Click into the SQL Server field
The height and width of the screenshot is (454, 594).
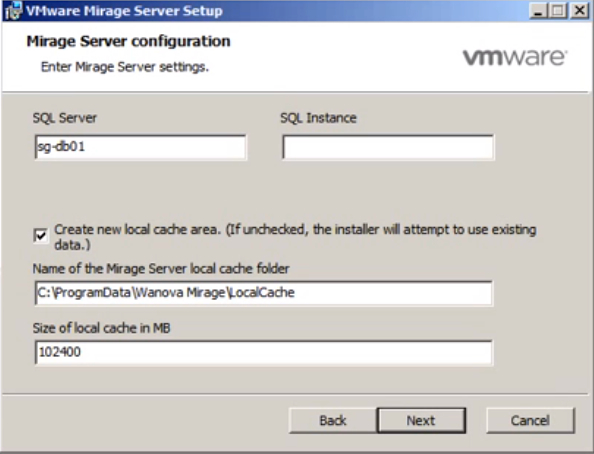(140, 147)
